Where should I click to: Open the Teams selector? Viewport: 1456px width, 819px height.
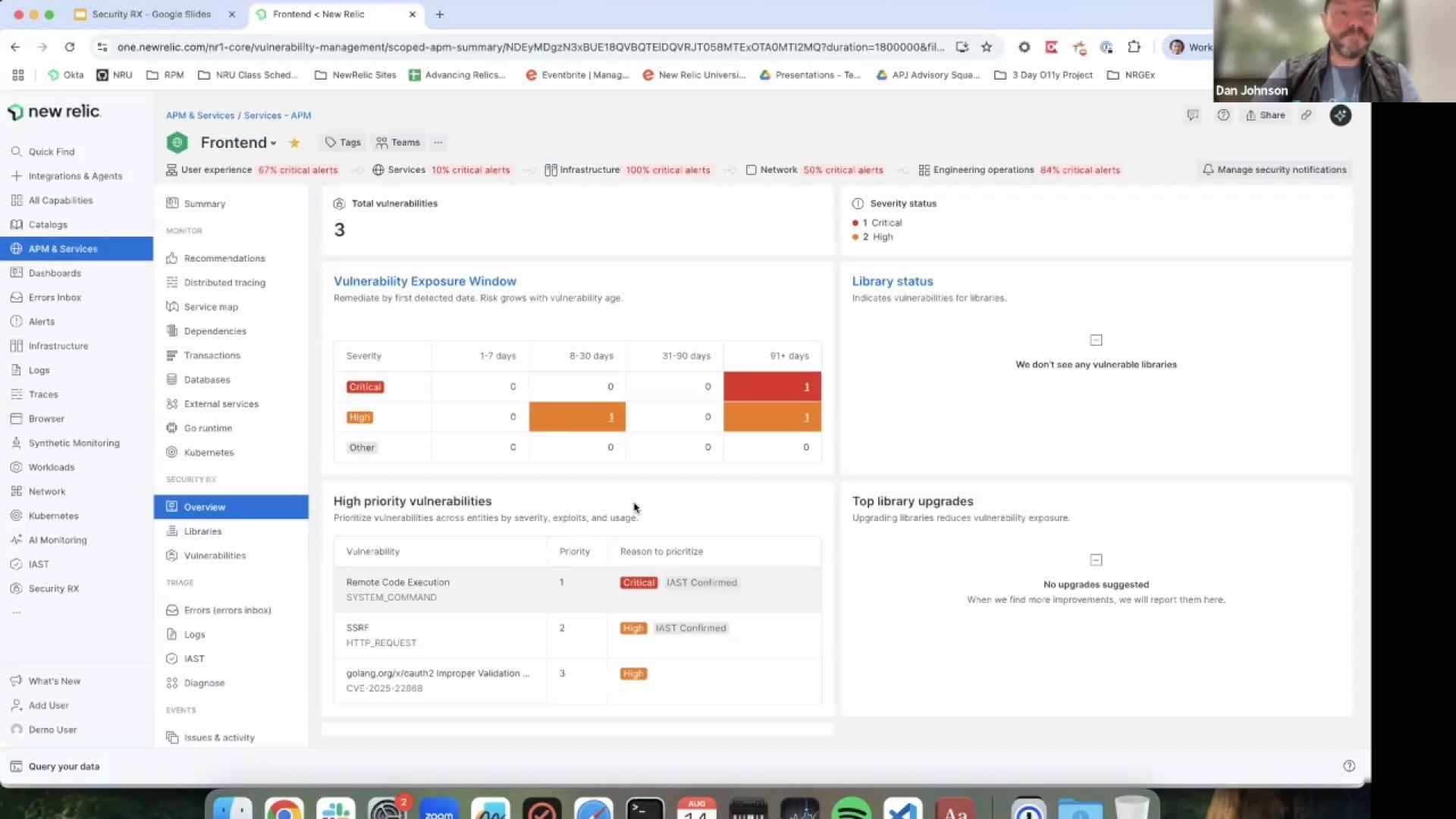(398, 143)
